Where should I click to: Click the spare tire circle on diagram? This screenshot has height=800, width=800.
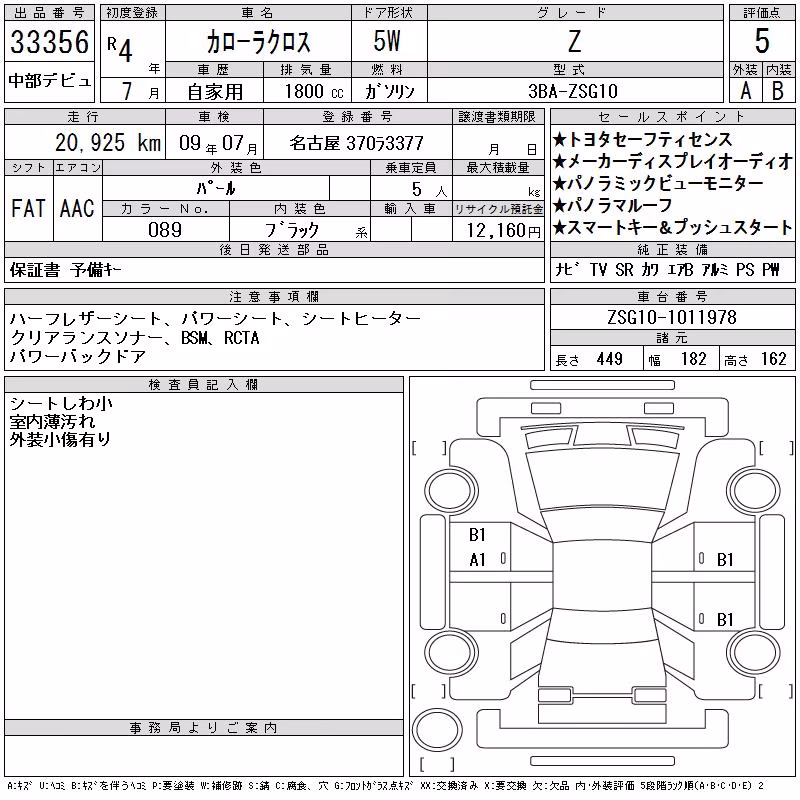coord(437,730)
